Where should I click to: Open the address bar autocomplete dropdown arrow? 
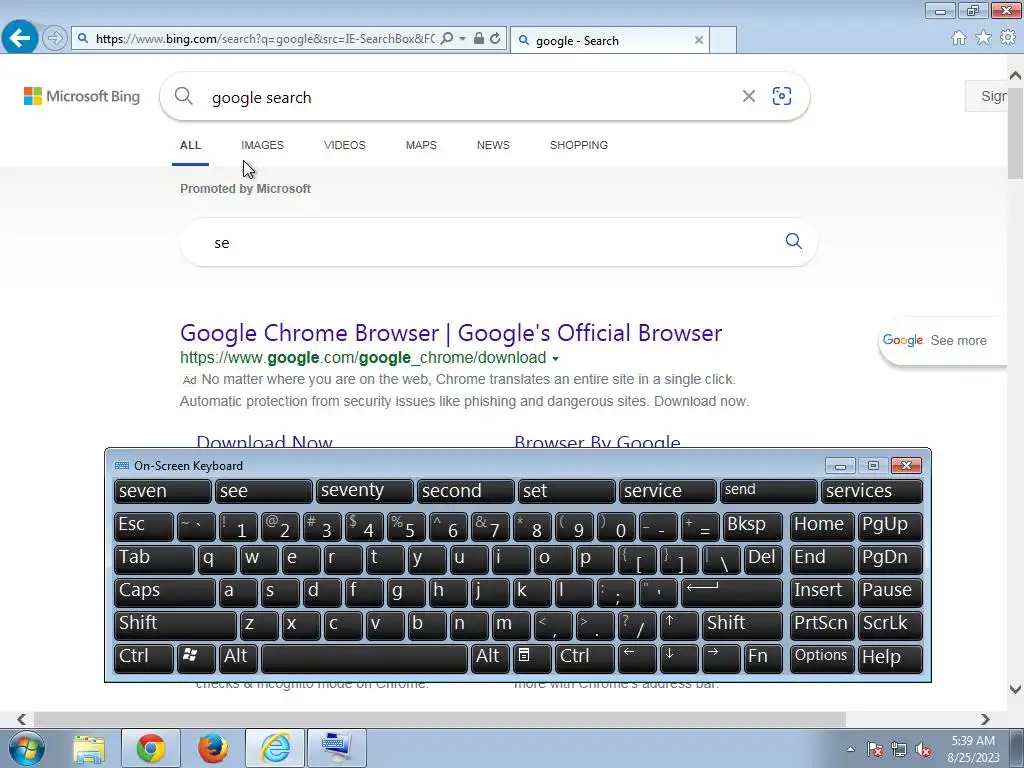click(x=462, y=39)
